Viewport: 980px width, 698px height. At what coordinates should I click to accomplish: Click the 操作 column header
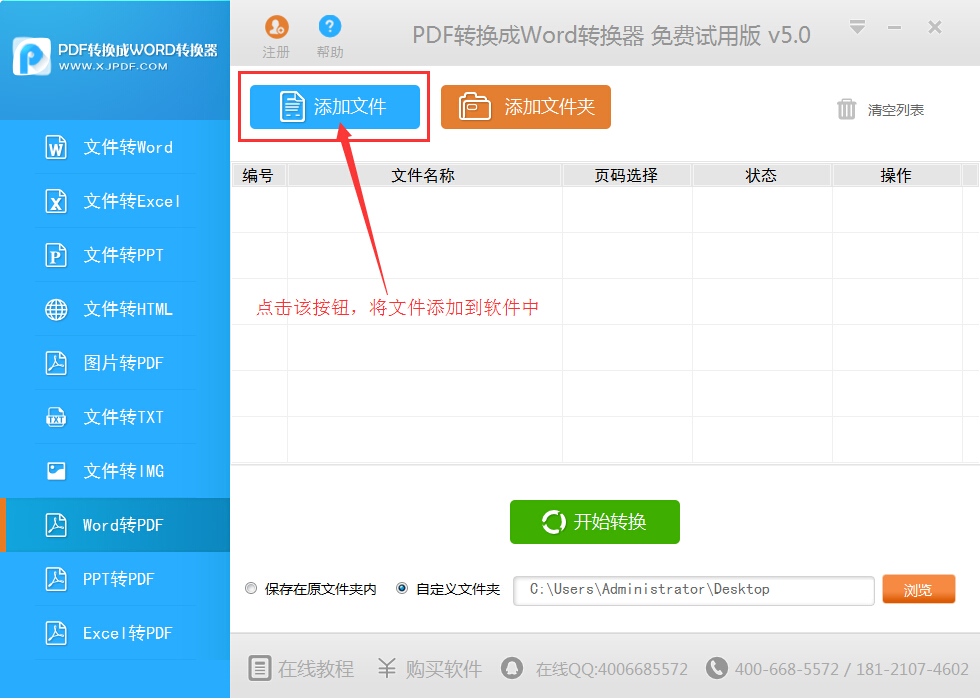[896, 176]
